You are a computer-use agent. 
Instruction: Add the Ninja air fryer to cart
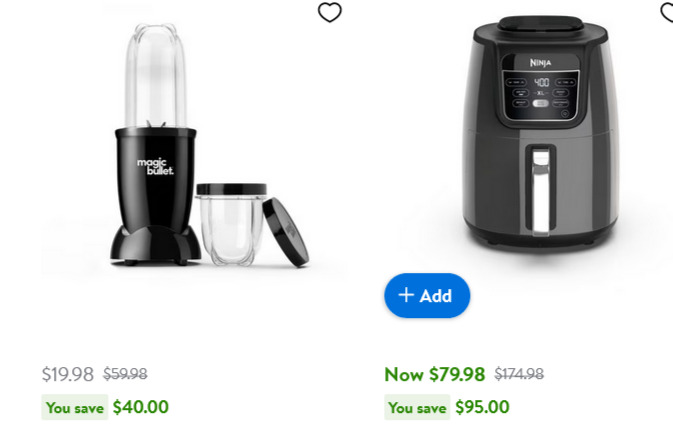point(427,295)
